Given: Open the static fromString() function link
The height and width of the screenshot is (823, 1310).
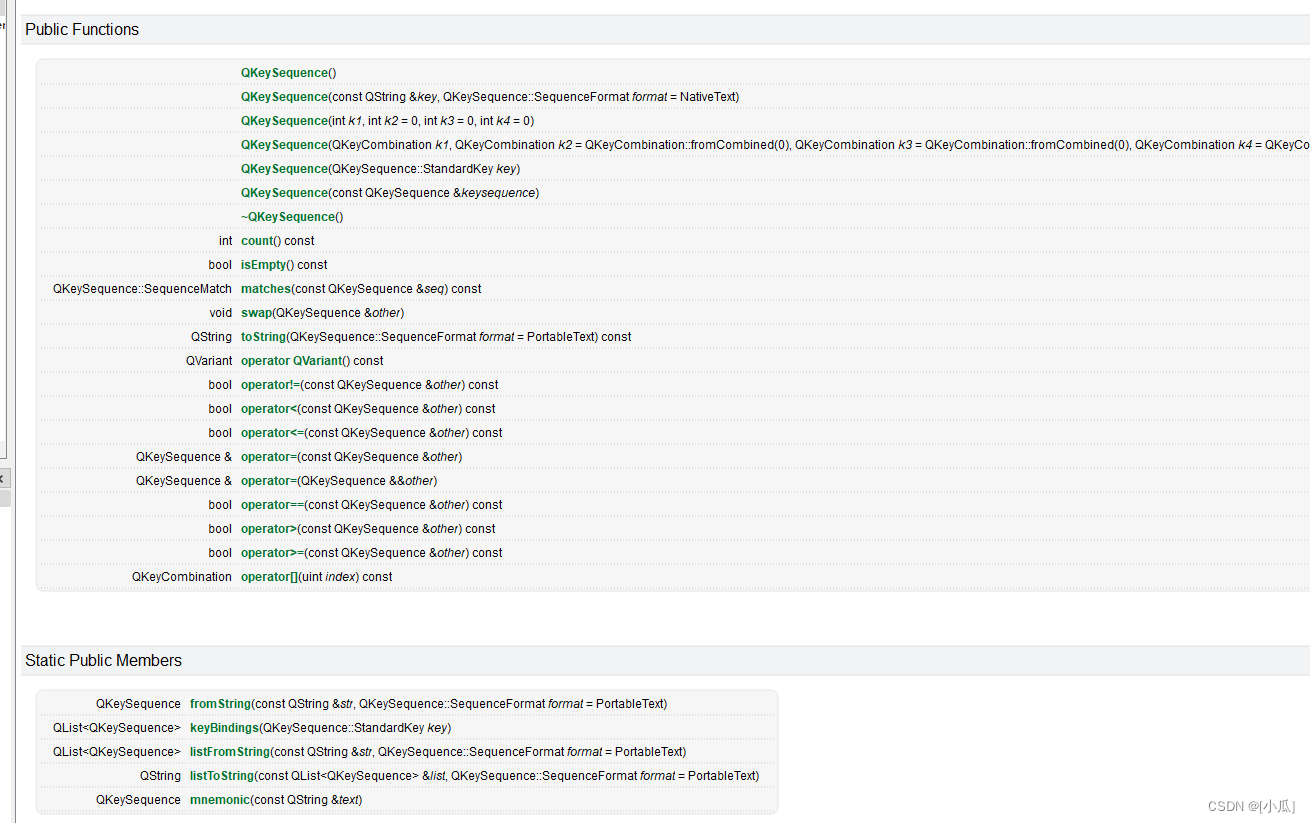Looking at the screenshot, I should tap(220, 704).
